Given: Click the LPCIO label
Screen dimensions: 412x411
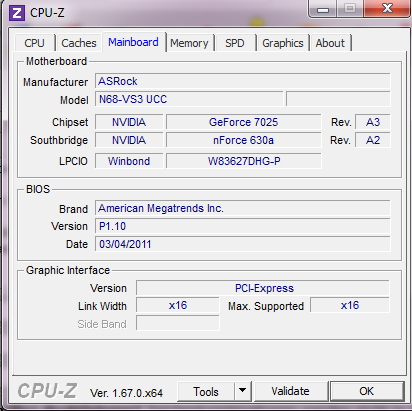Looking at the screenshot, I should 73,161.
